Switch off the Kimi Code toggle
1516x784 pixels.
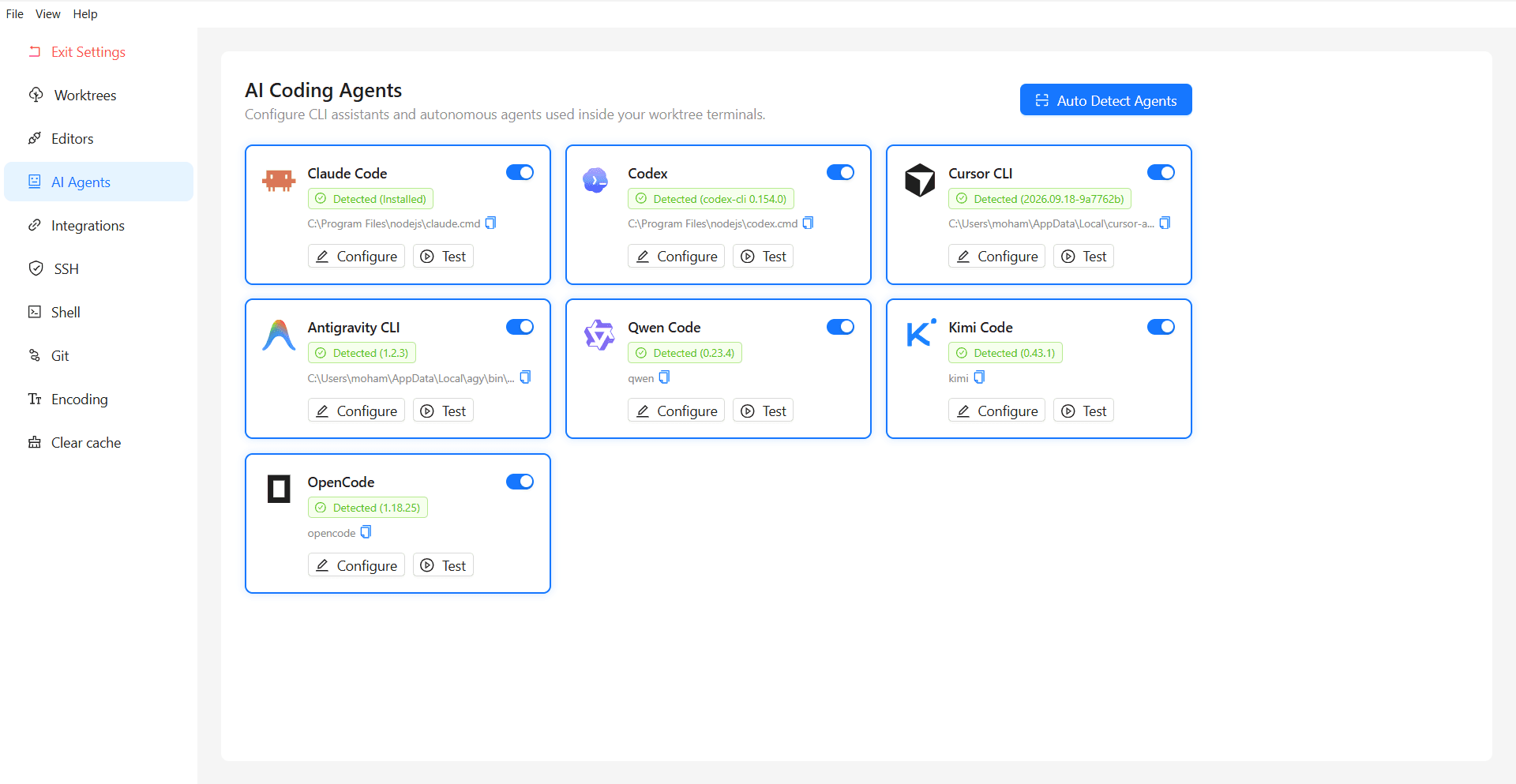coord(1161,327)
